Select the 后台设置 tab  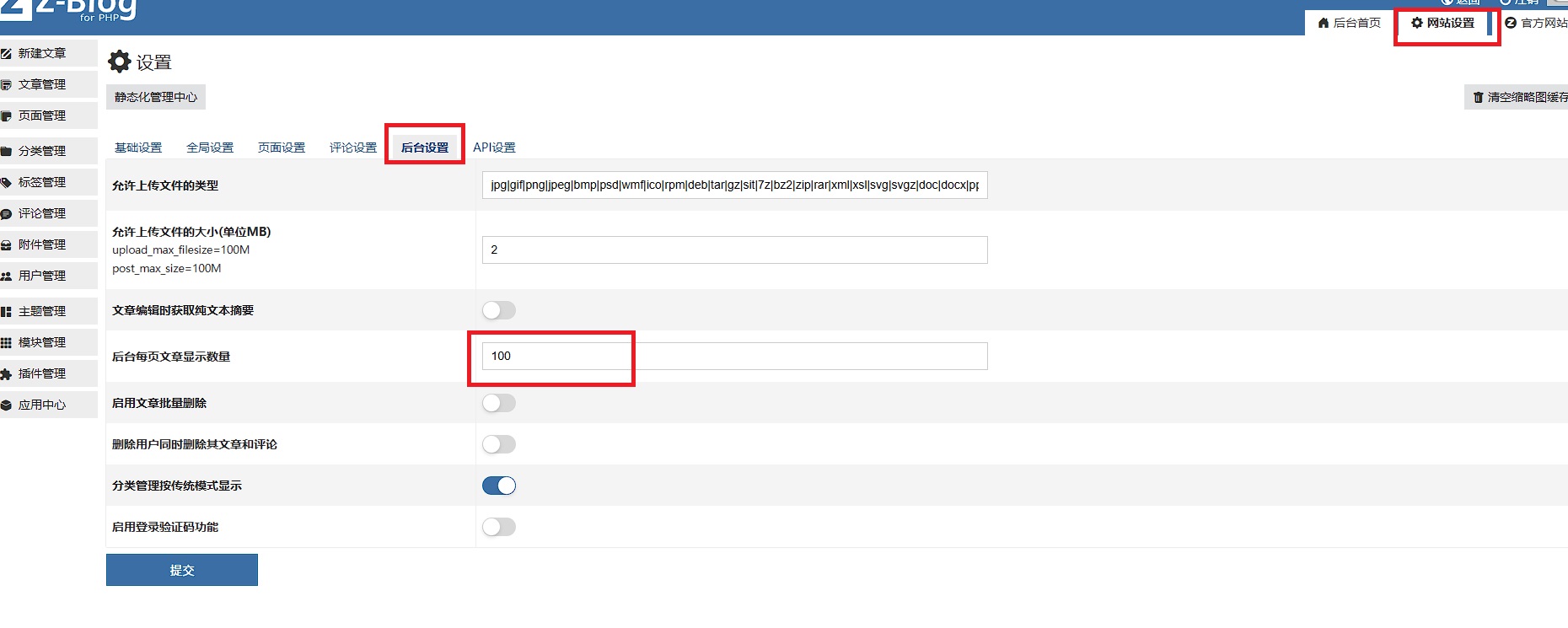click(425, 148)
